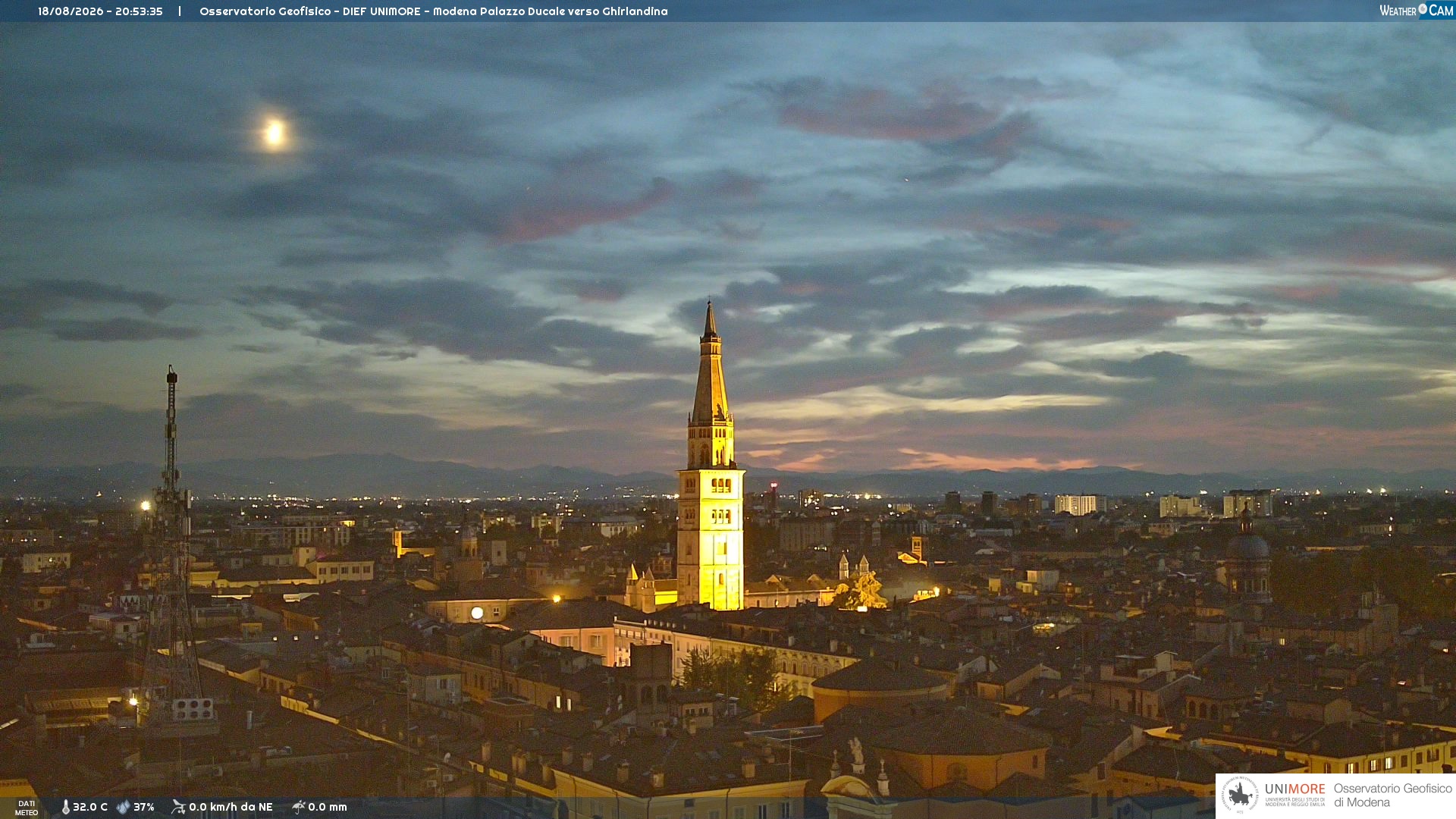Click the WeatherCam camera lens icon
The height and width of the screenshot is (819, 1456).
[1423, 9]
